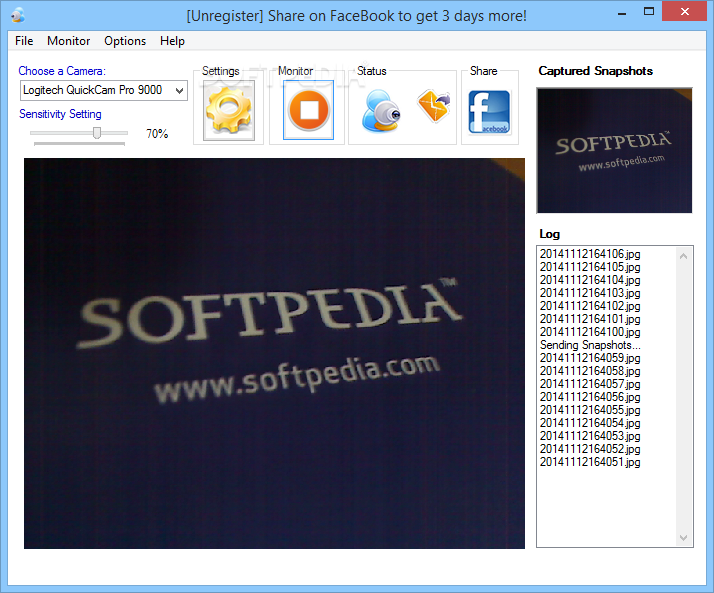This screenshot has width=714, height=593.
Task: Click the 70% sensitivity value
Action: pos(157,133)
